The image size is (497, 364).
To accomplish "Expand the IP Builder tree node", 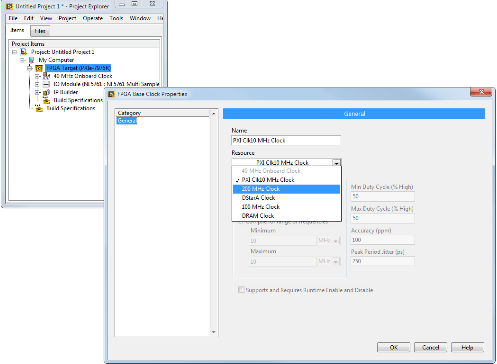I will 38,92.
